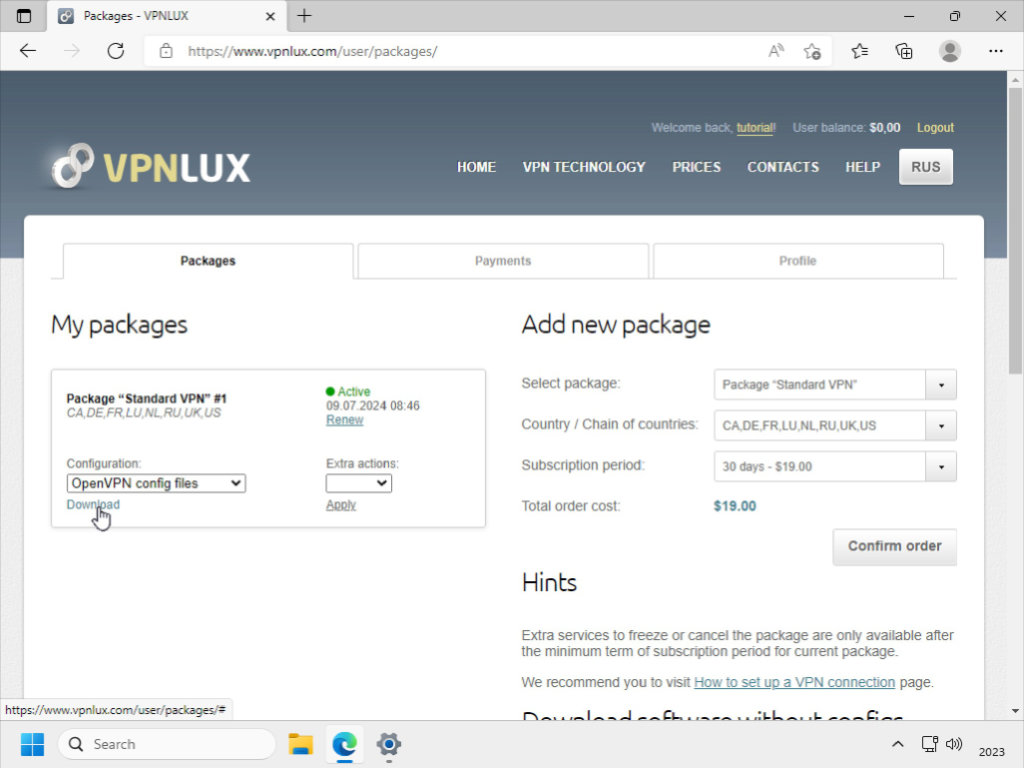The height and width of the screenshot is (768, 1024).
Task: Close the Packages - VPNLUX tab
Action: click(x=270, y=16)
